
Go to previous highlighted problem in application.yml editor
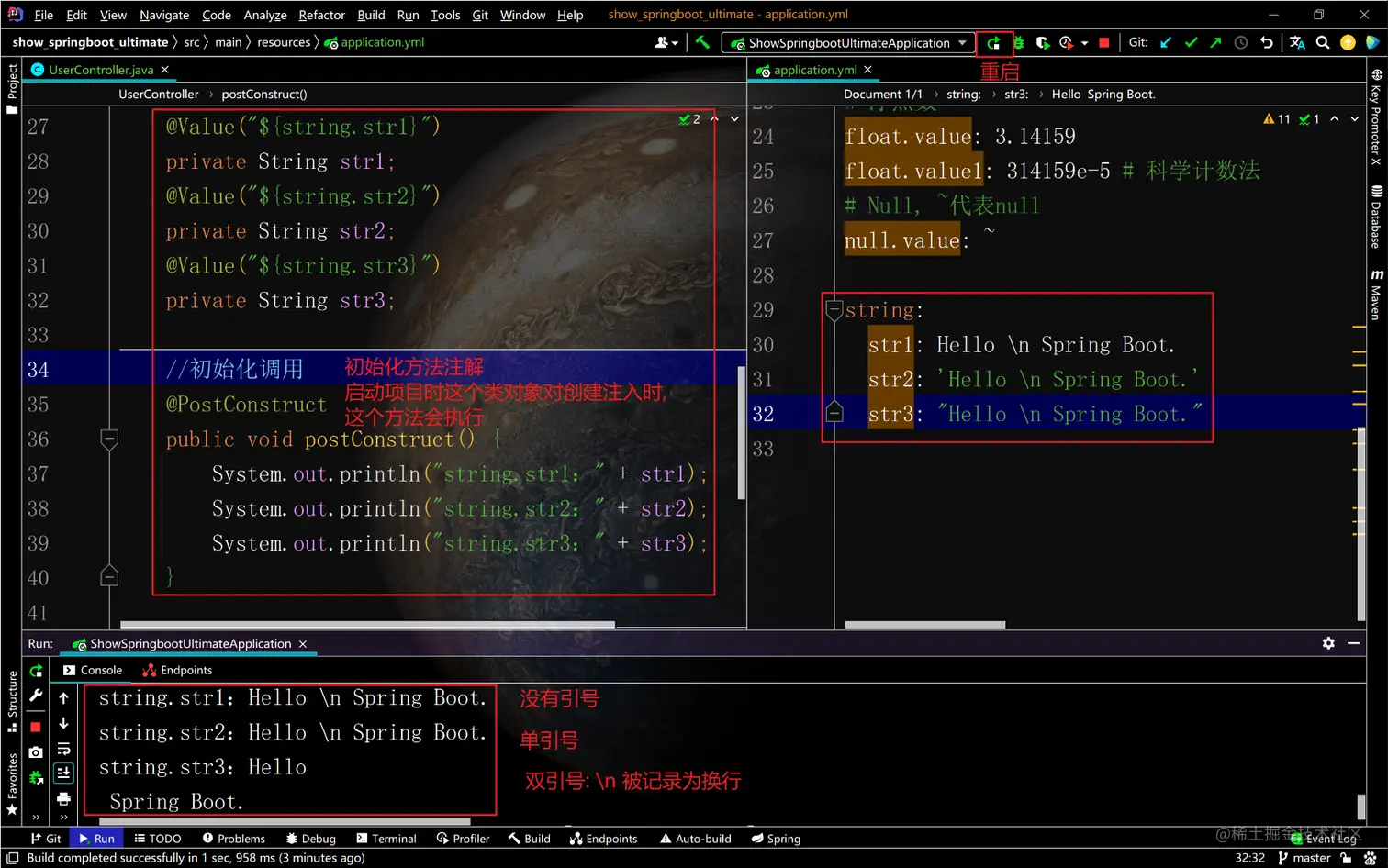[x=1334, y=119]
